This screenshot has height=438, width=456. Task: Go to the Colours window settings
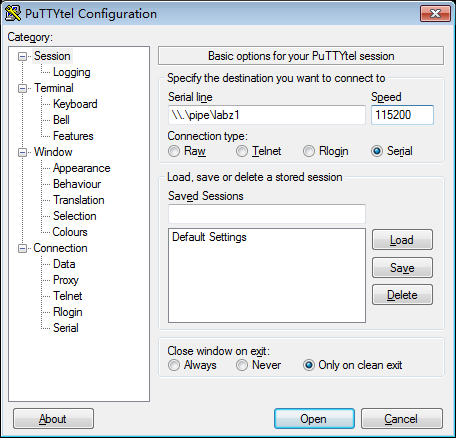point(70,232)
